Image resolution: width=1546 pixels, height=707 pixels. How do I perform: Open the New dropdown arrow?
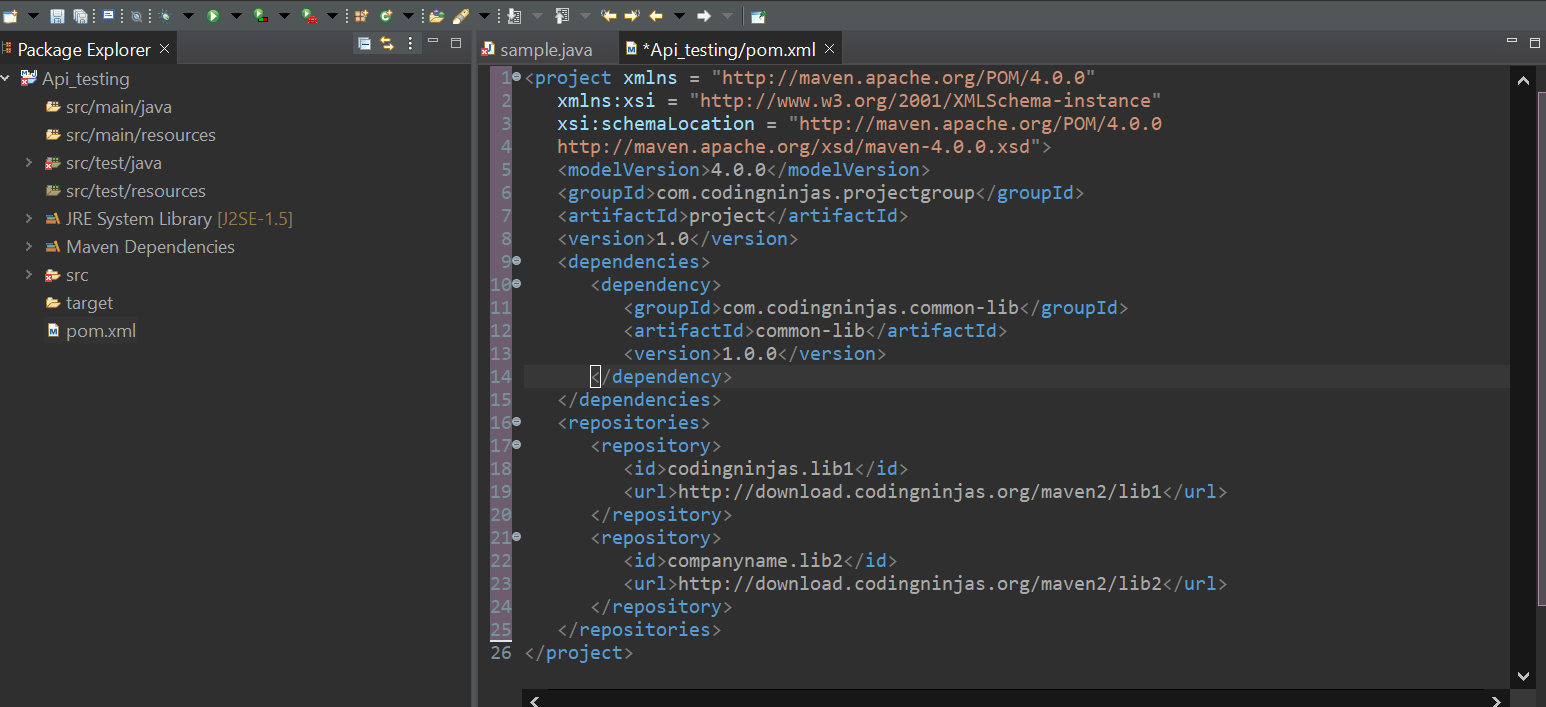click(x=33, y=15)
